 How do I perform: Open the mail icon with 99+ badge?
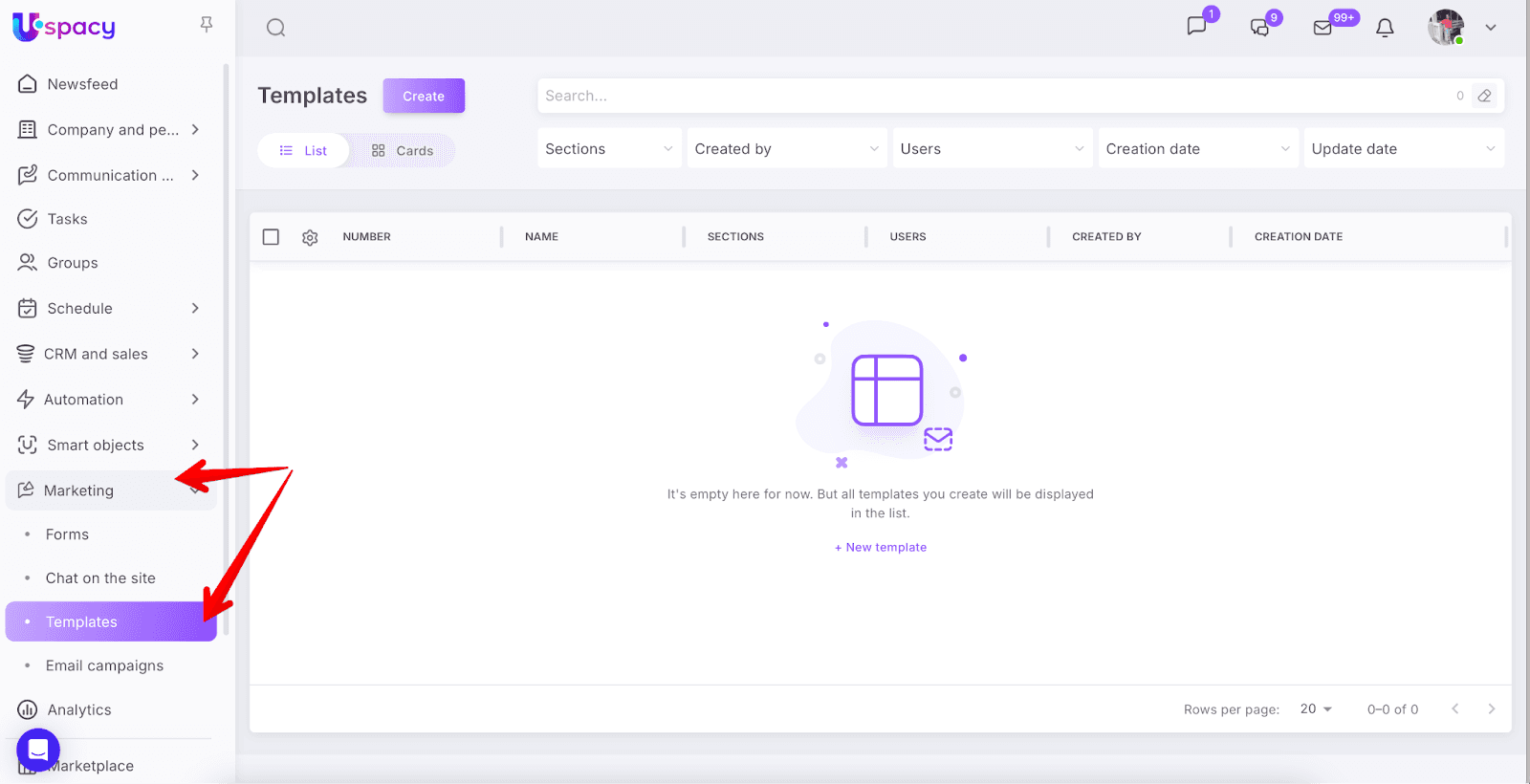pos(1323,28)
